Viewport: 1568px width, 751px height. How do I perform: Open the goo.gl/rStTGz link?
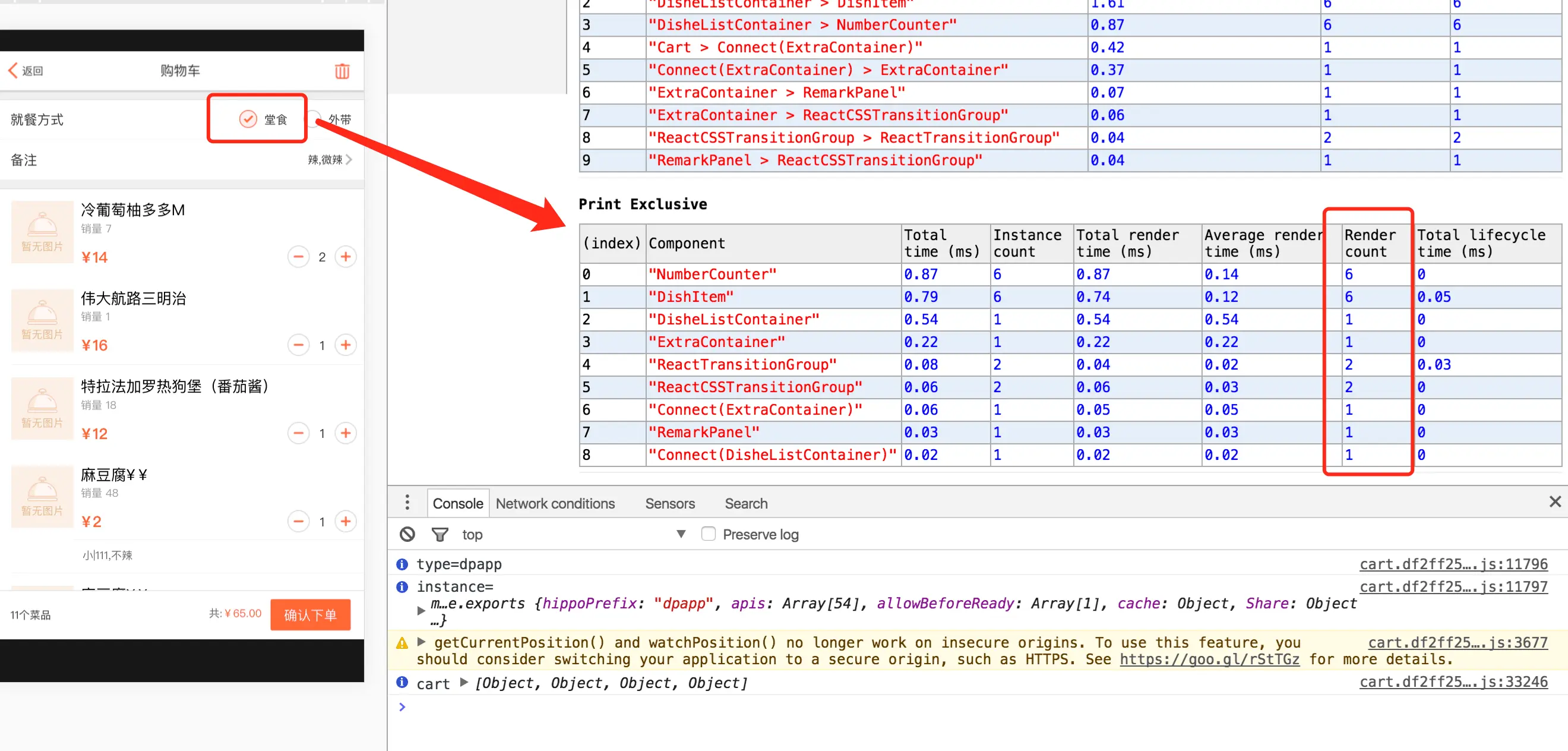[1209, 659]
